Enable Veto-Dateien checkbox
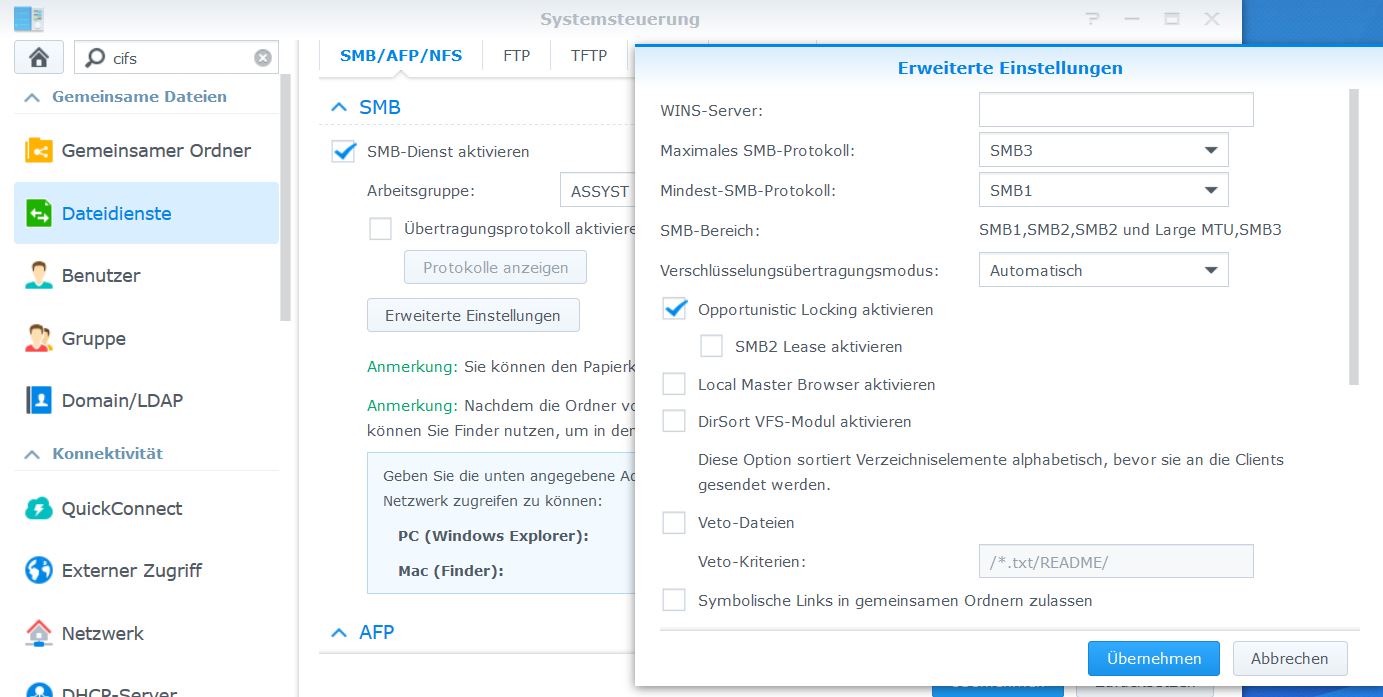 (674, 522)
